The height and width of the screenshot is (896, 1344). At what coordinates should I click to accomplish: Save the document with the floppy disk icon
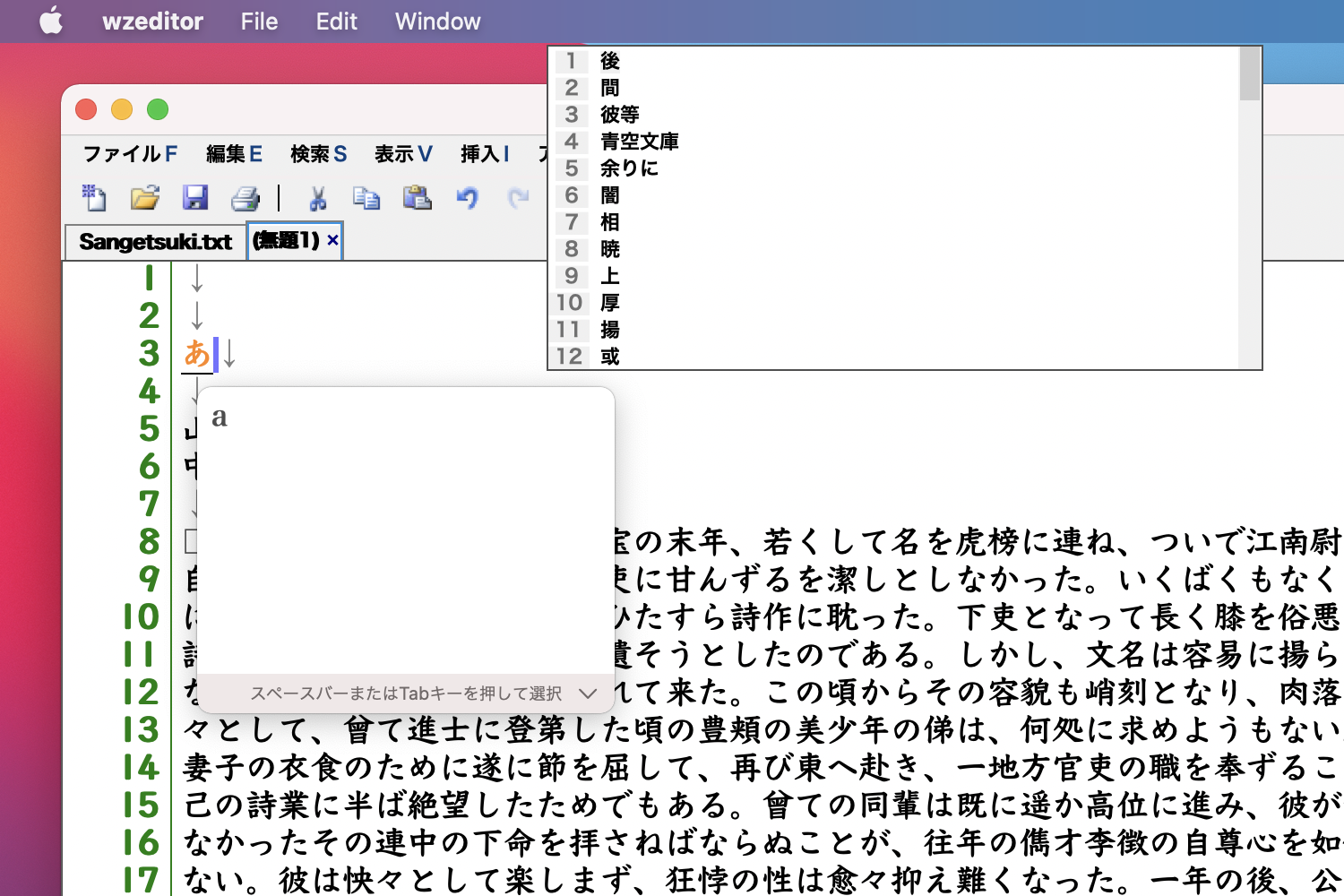coord(196,198)
